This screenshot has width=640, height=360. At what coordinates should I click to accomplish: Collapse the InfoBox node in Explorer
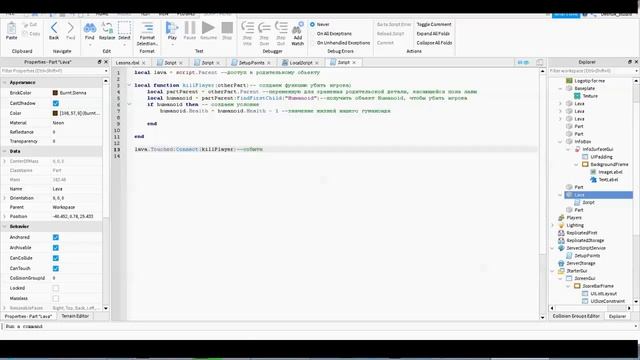point(560,142)
